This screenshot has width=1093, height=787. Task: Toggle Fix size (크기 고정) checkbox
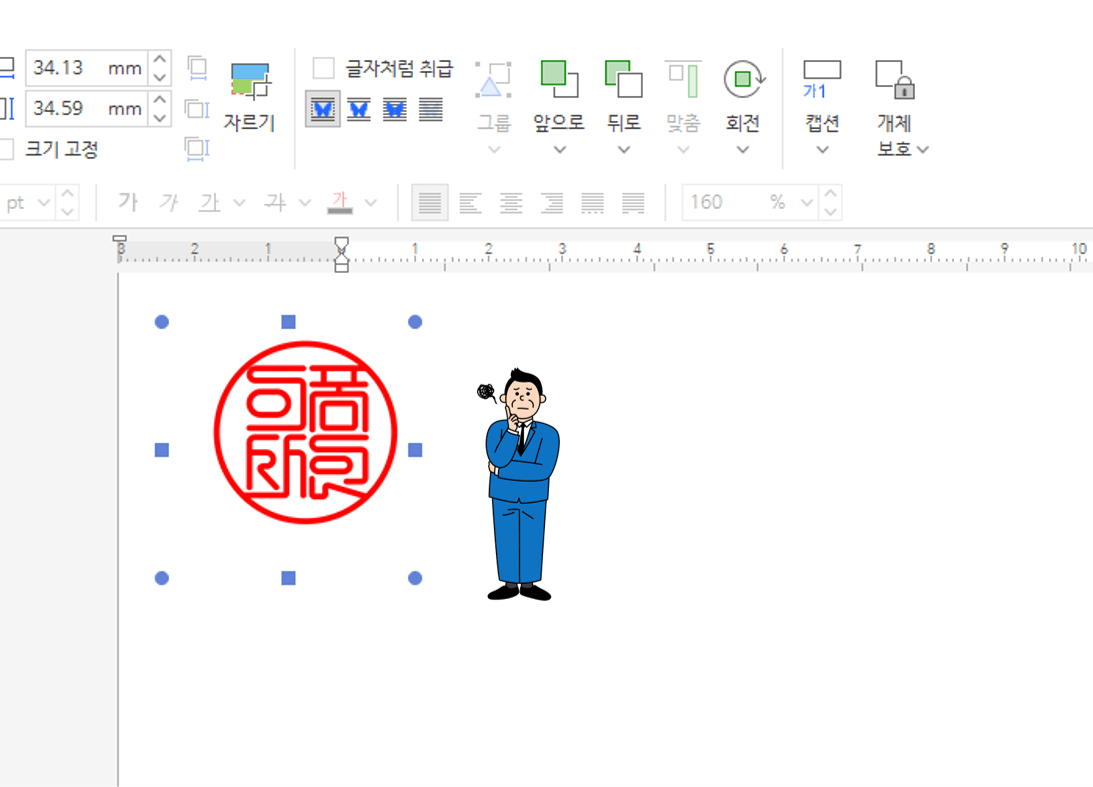point(6,148)
